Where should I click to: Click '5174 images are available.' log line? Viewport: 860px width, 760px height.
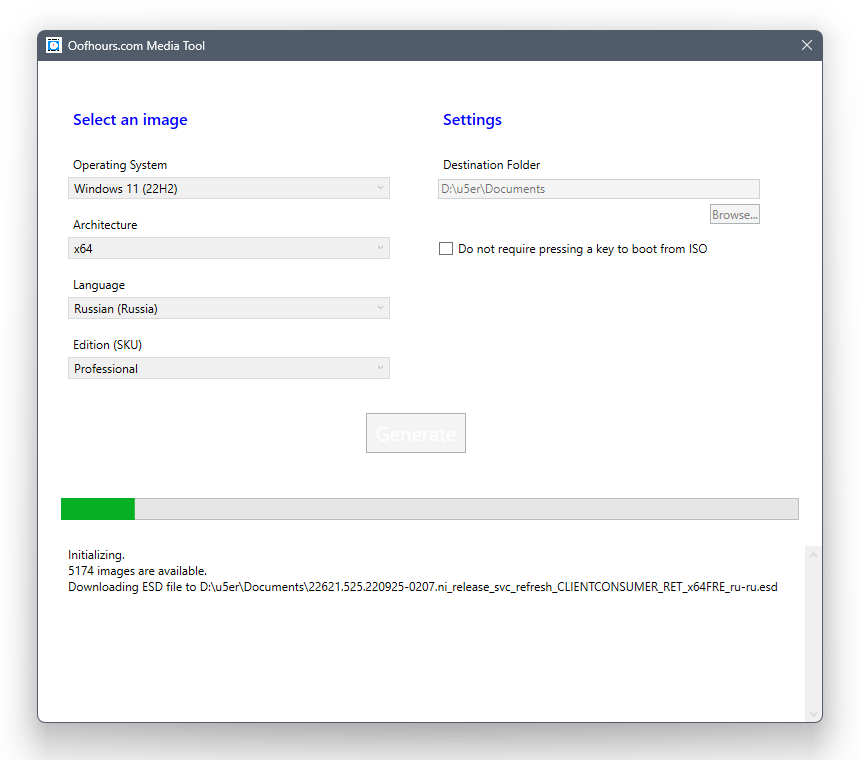(x=137, y=571)
